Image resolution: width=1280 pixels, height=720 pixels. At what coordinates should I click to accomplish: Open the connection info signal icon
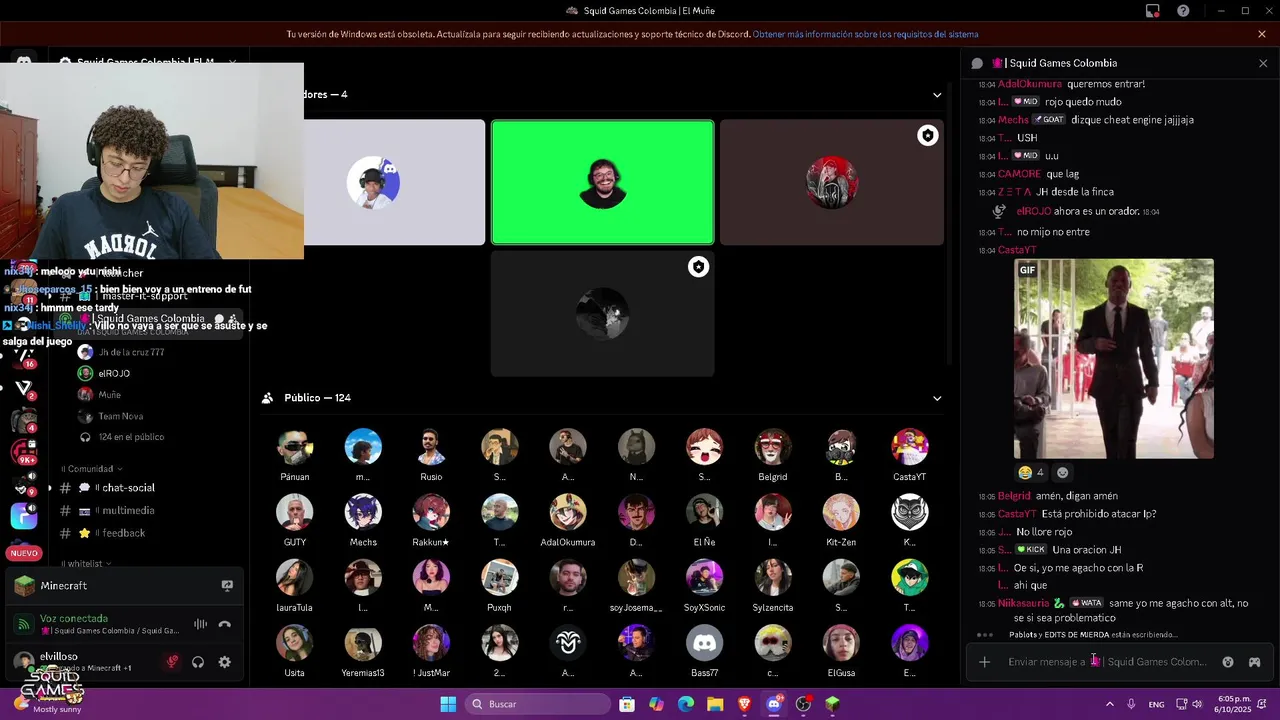coord(23,624)
